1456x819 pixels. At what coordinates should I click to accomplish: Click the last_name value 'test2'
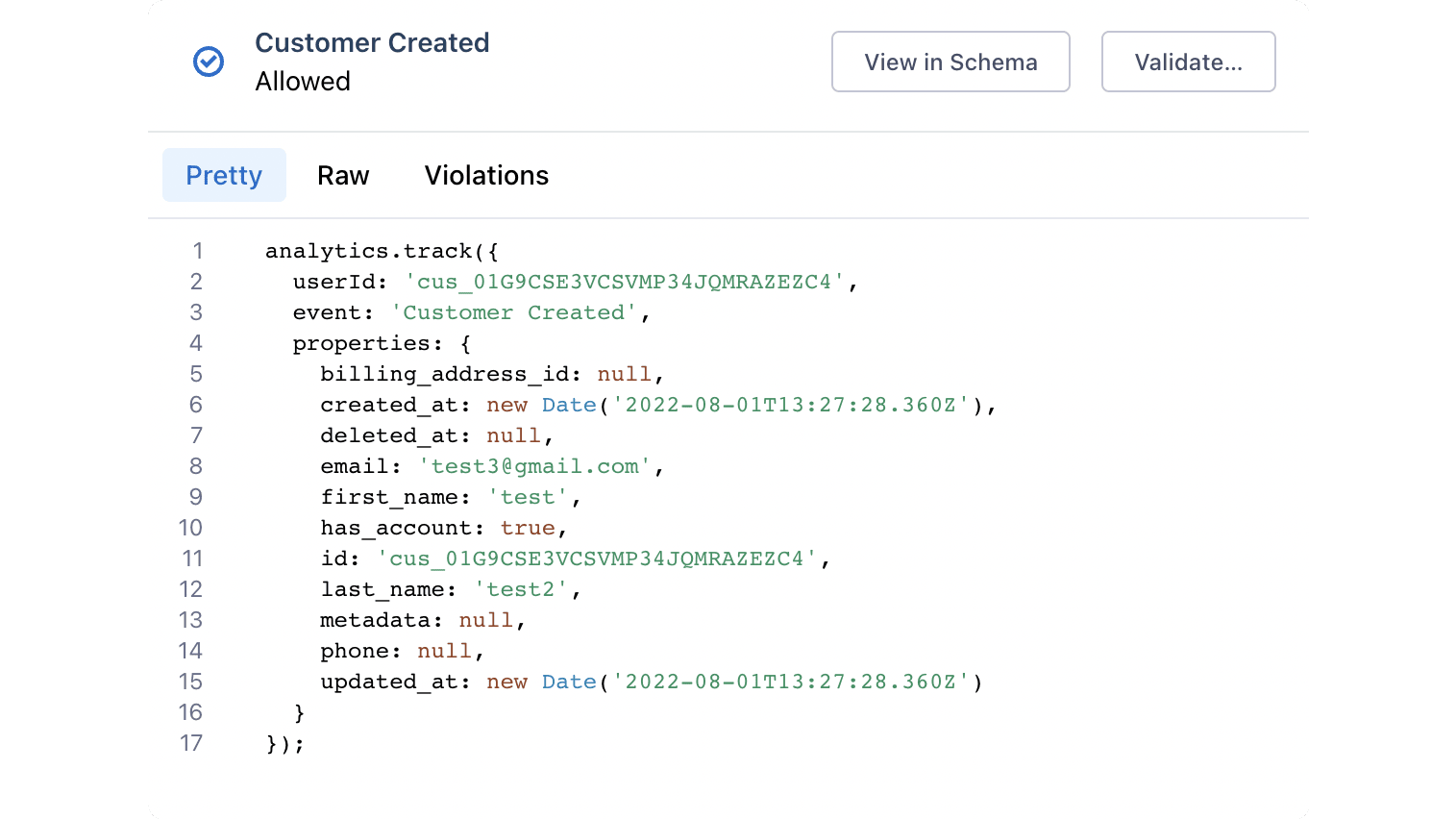520,589
